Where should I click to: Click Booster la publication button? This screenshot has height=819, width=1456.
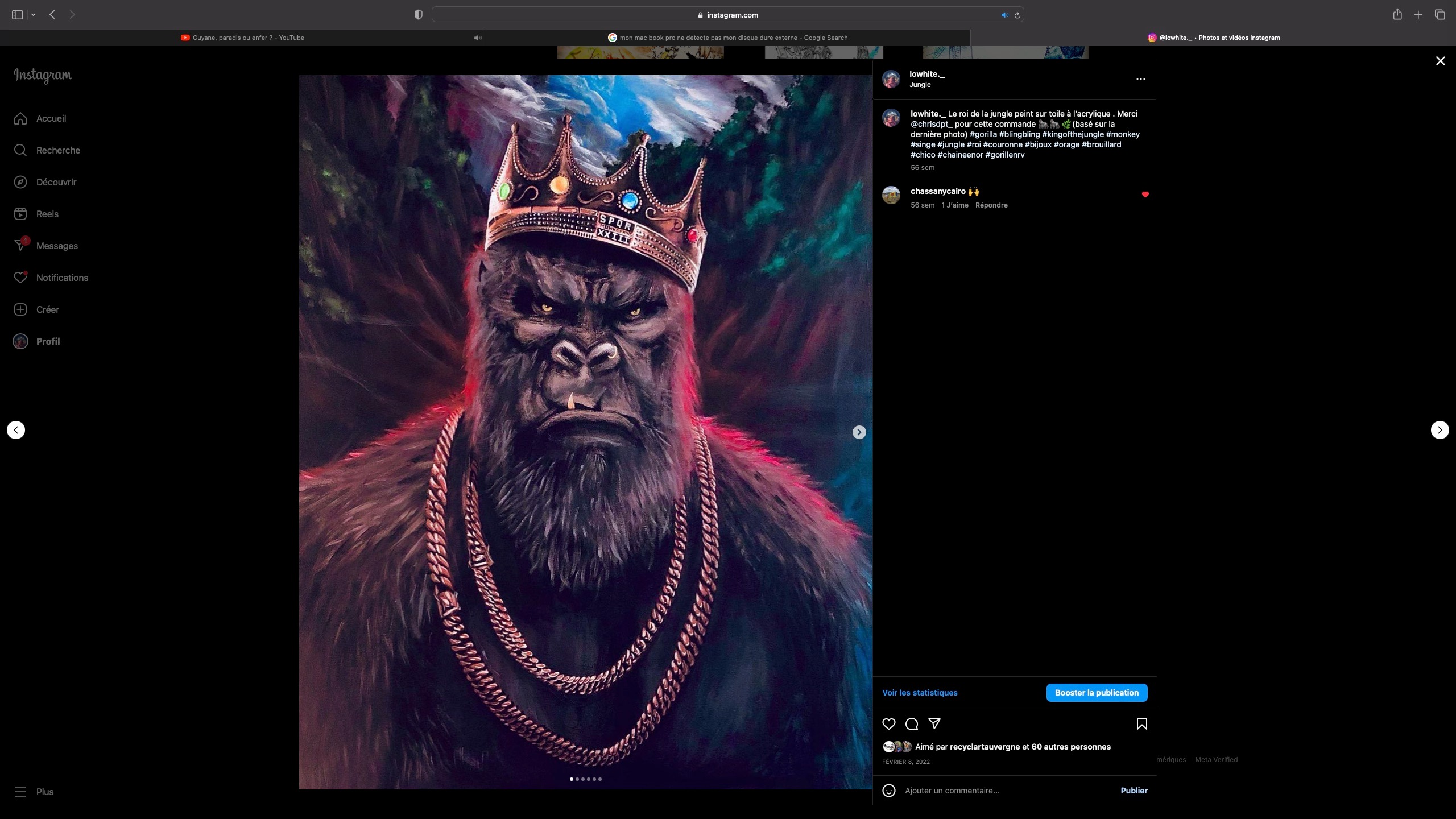click(1097, 693)
